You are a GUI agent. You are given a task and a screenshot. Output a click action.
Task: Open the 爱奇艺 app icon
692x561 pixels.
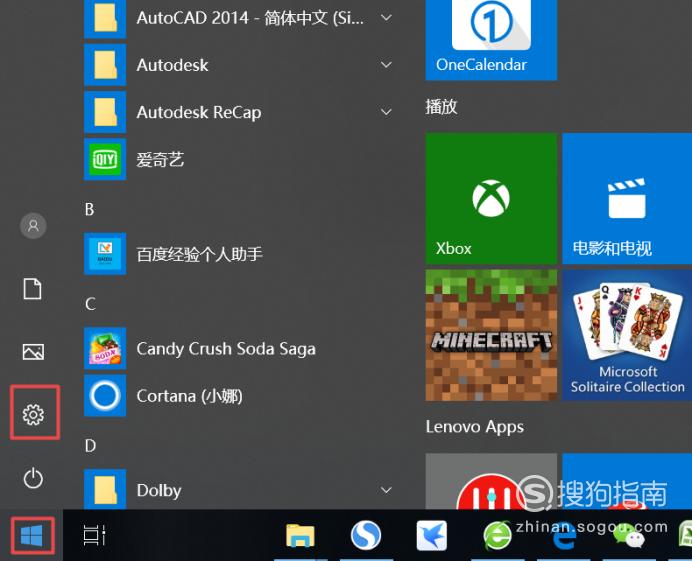click(105, 159)
